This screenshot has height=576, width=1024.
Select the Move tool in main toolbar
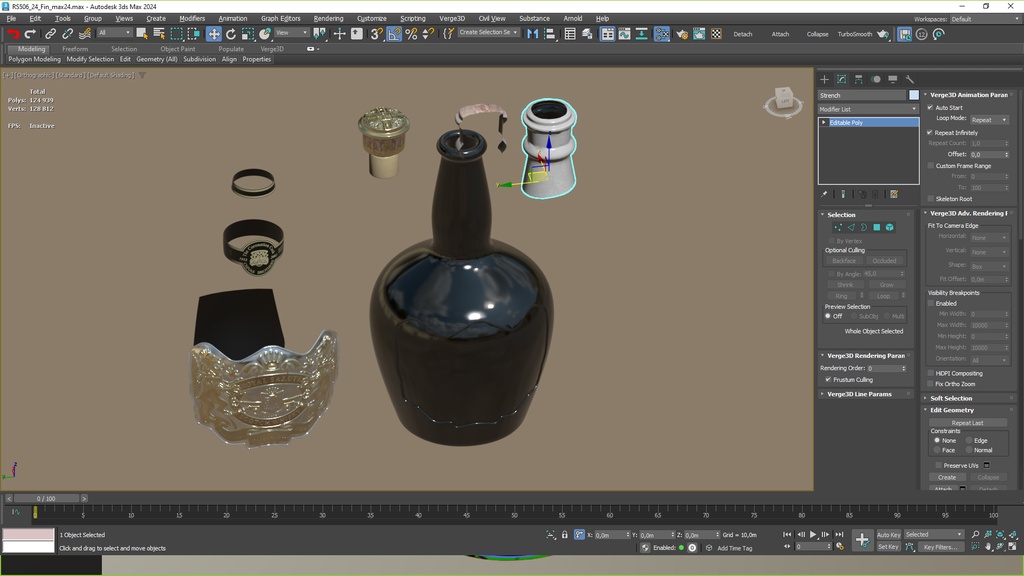pos(214,34)
